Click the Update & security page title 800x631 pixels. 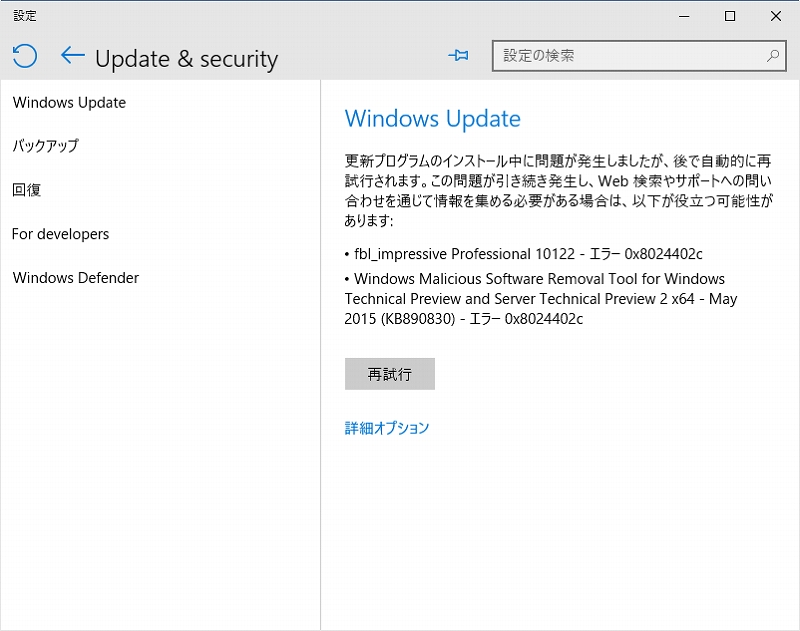[187, 59]
